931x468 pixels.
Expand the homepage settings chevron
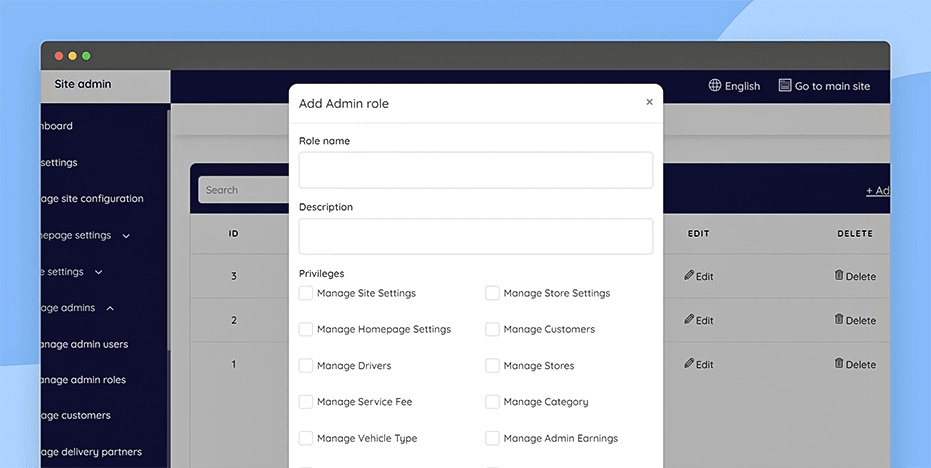126,236
